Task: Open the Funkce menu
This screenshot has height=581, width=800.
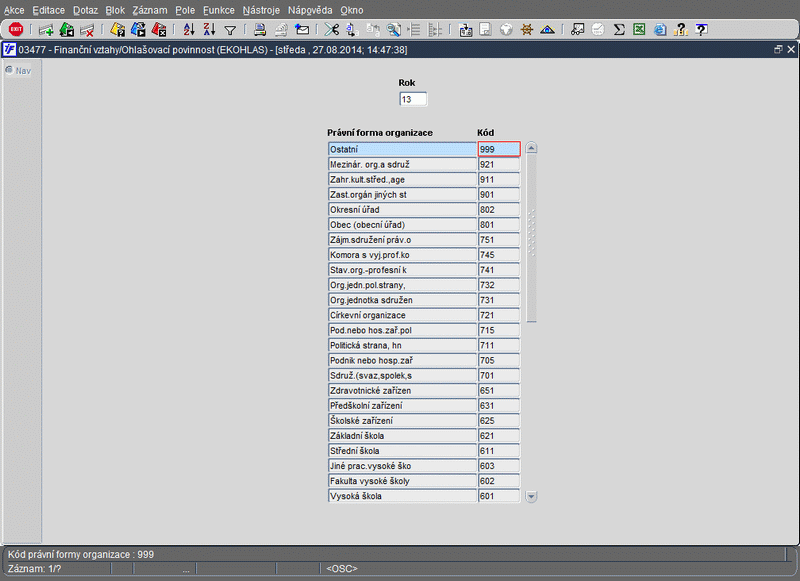Action: 219,10
